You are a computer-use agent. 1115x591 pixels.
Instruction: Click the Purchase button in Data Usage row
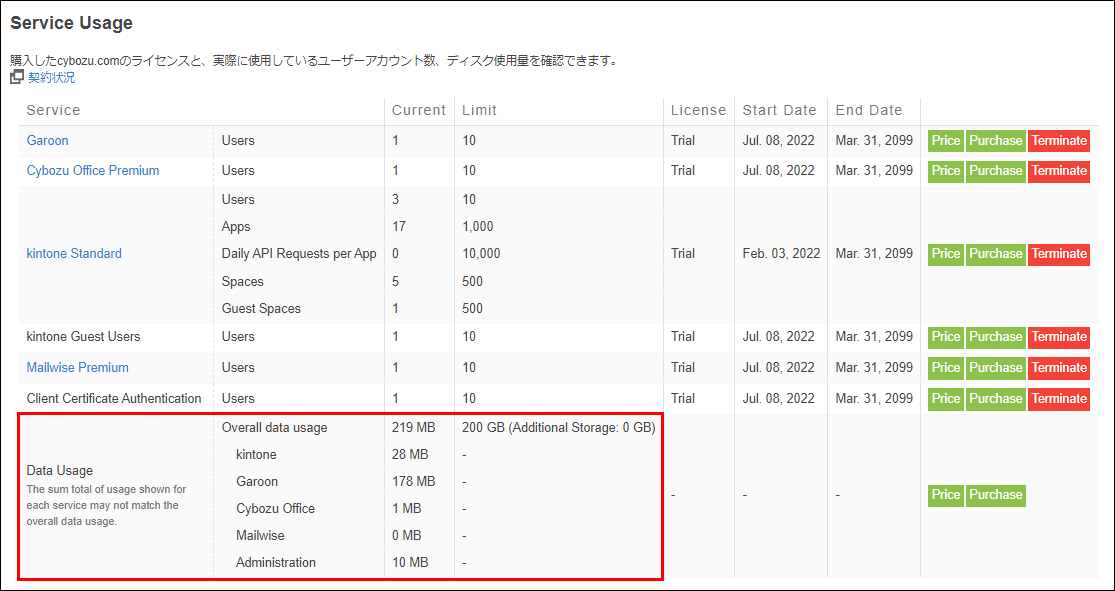(x=996, y=494)
